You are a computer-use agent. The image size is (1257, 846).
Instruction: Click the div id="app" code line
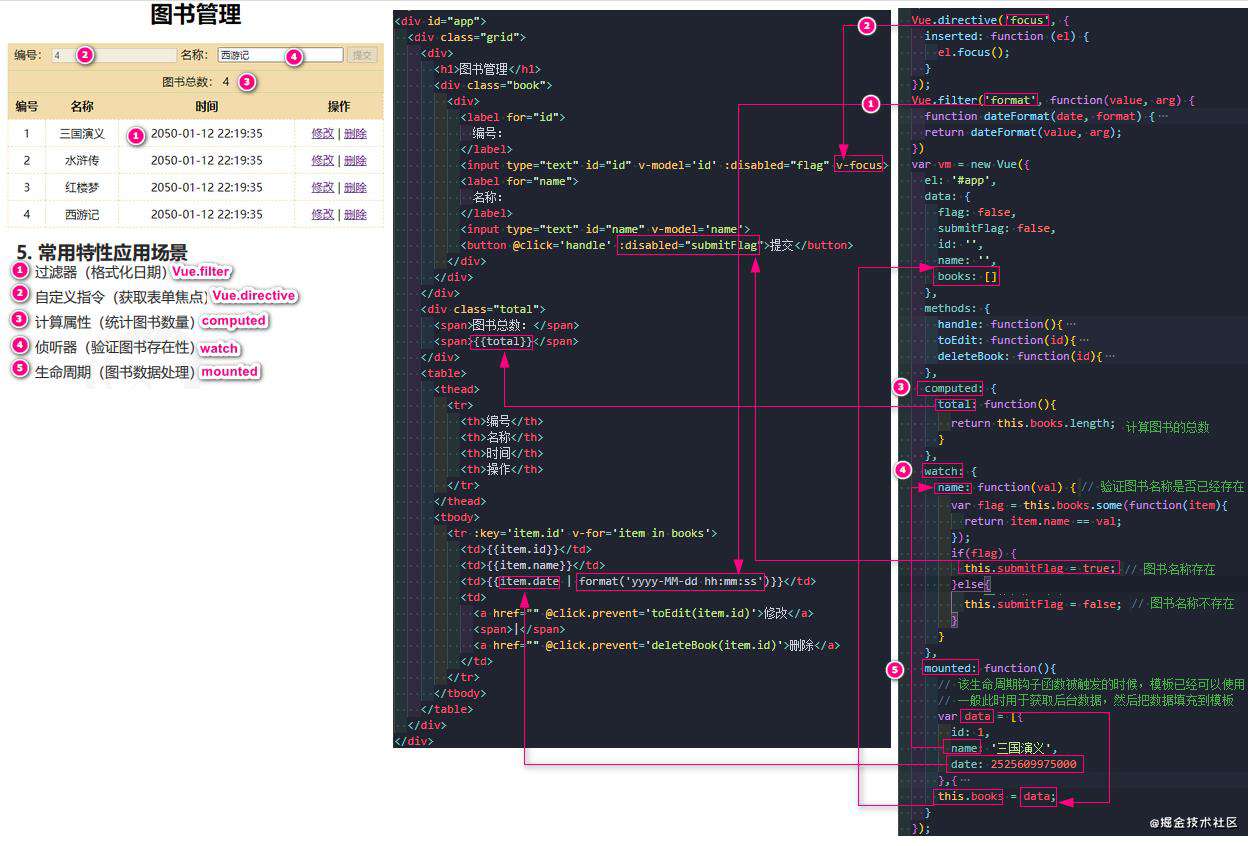[x=441, y=21]
